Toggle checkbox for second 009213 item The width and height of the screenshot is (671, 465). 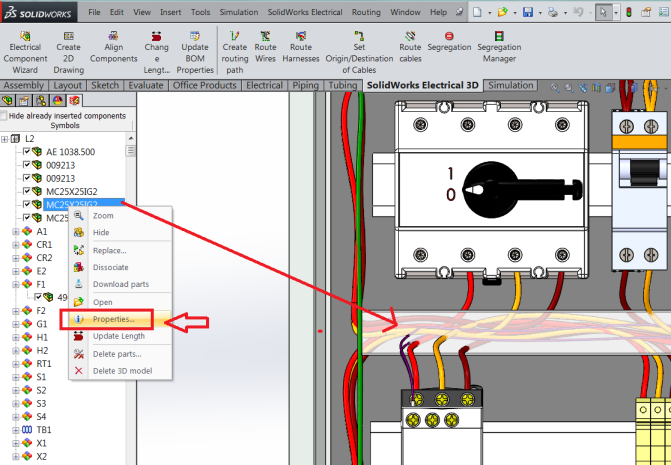27,178
